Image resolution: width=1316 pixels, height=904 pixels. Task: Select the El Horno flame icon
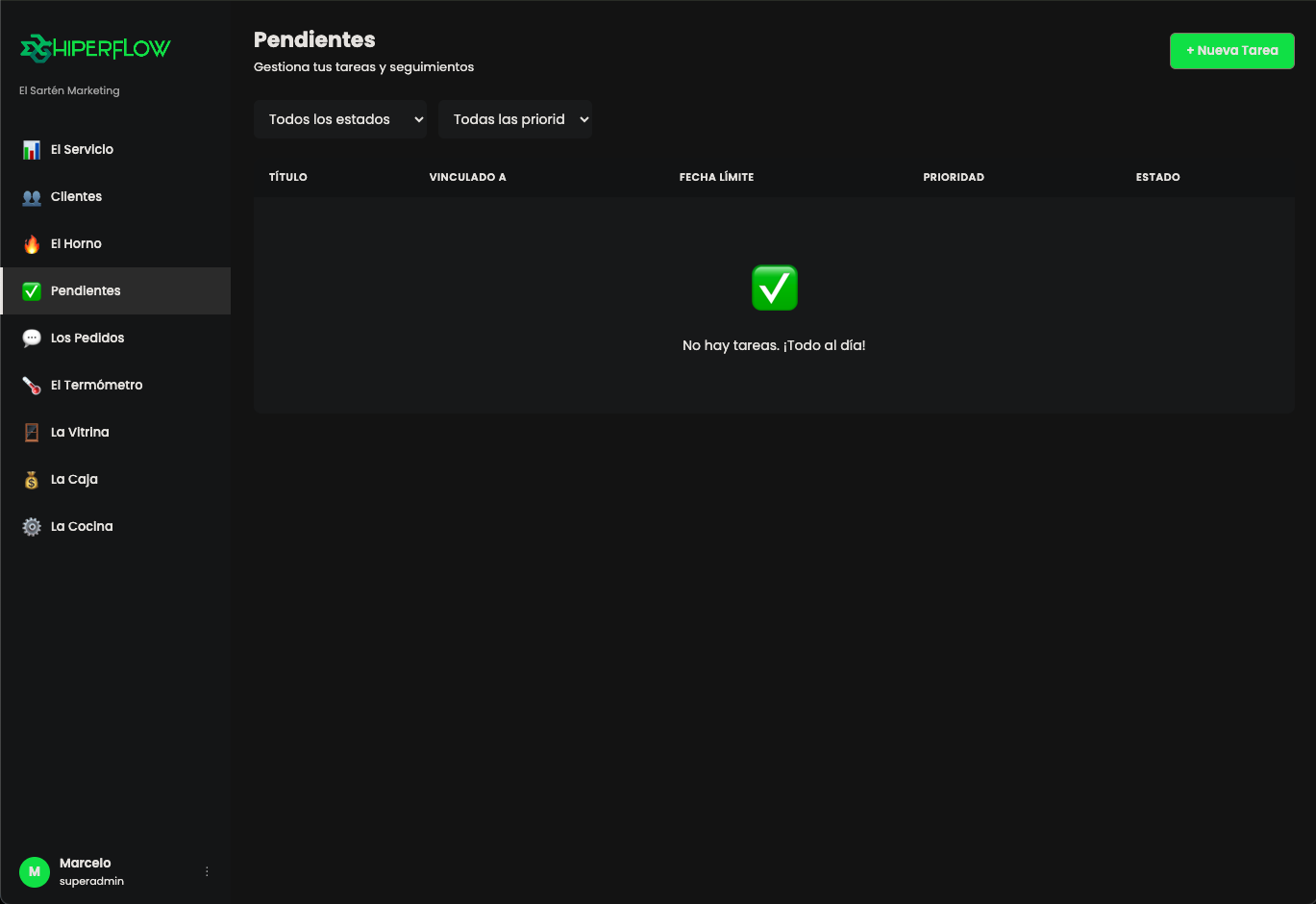point(32,244)
